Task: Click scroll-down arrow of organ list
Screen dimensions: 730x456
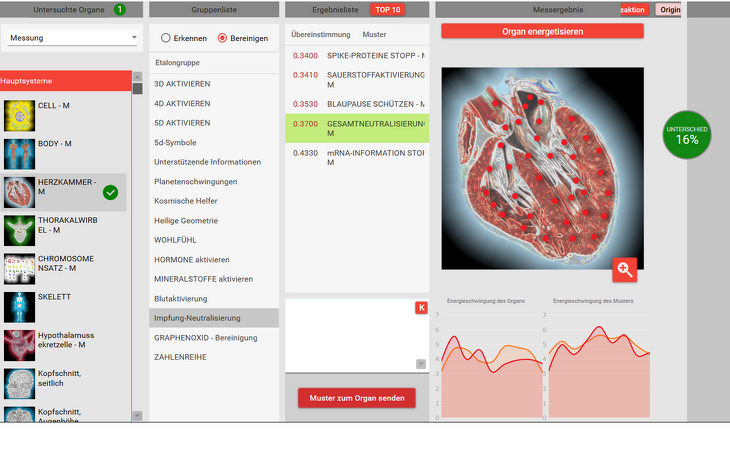Action: (x=137, y=415)
